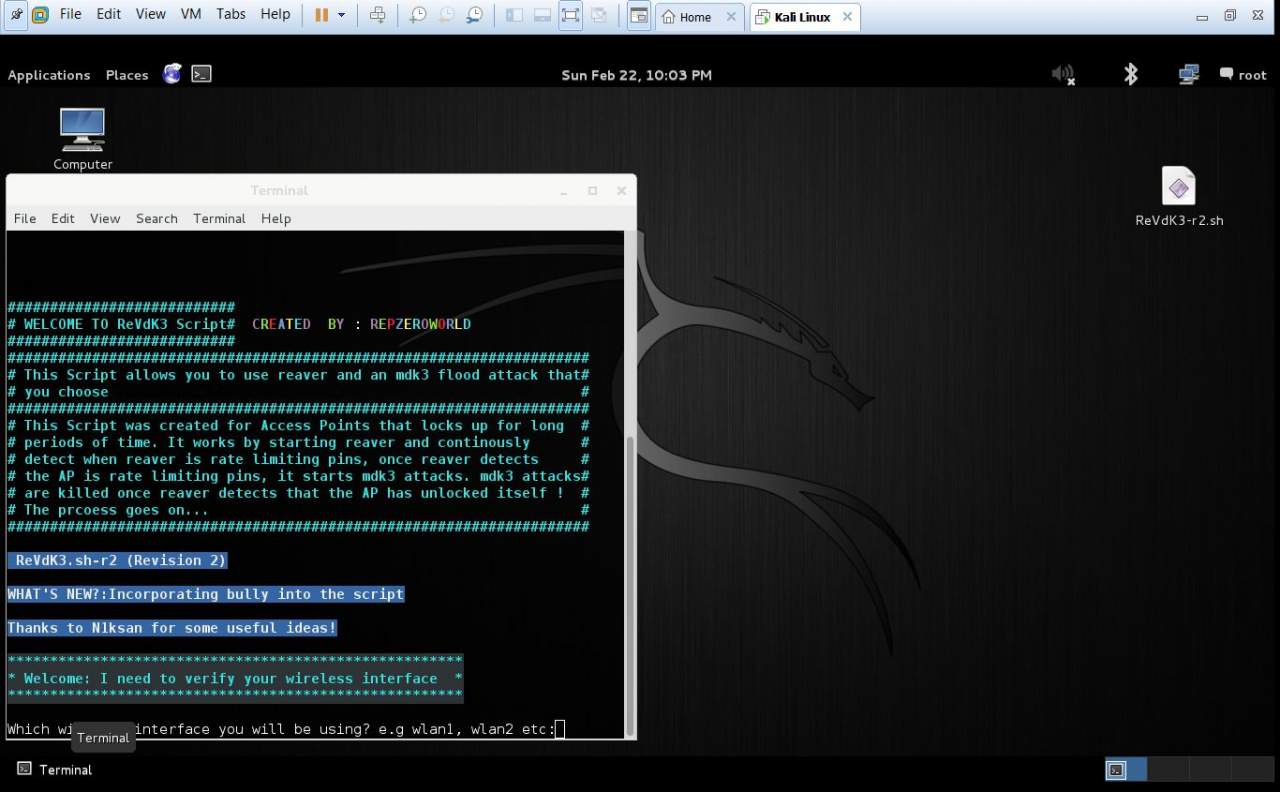This screenshot has height=792, width=1280.
Task: Open the Terminal Edit menu
Action: point(63,219)
